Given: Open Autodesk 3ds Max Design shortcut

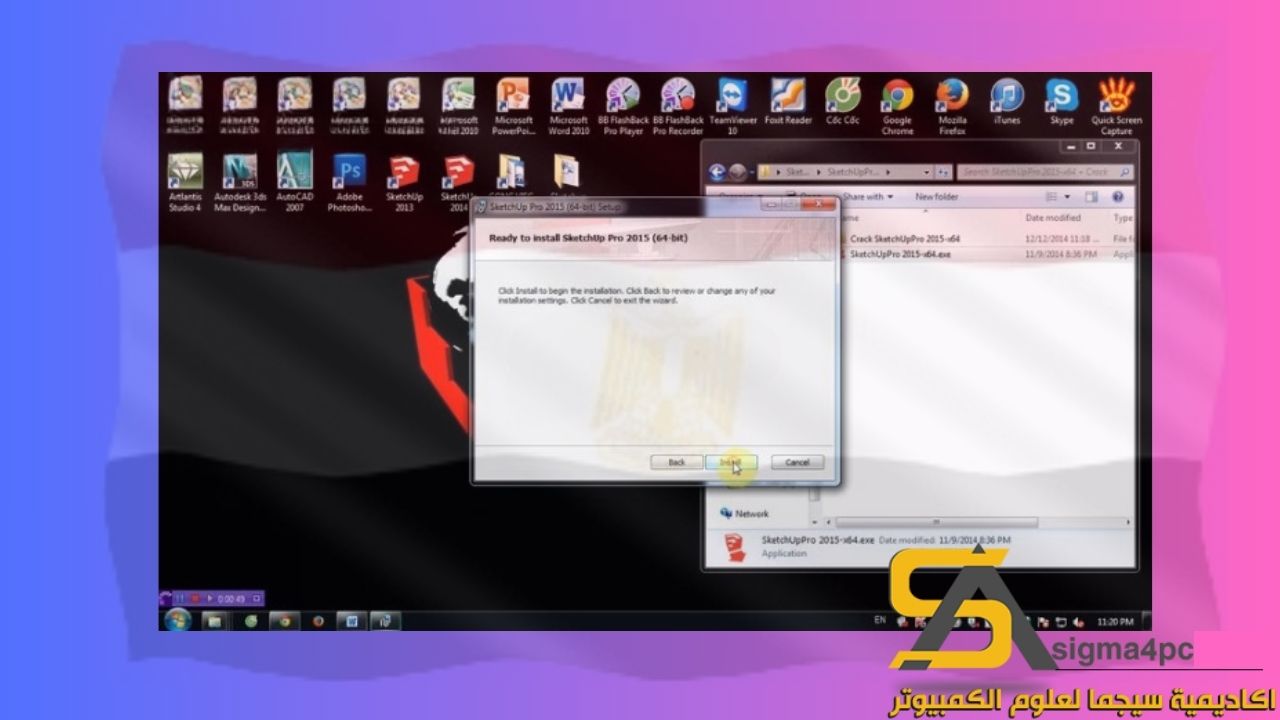Looking at the screenshot, I should 240,182.
